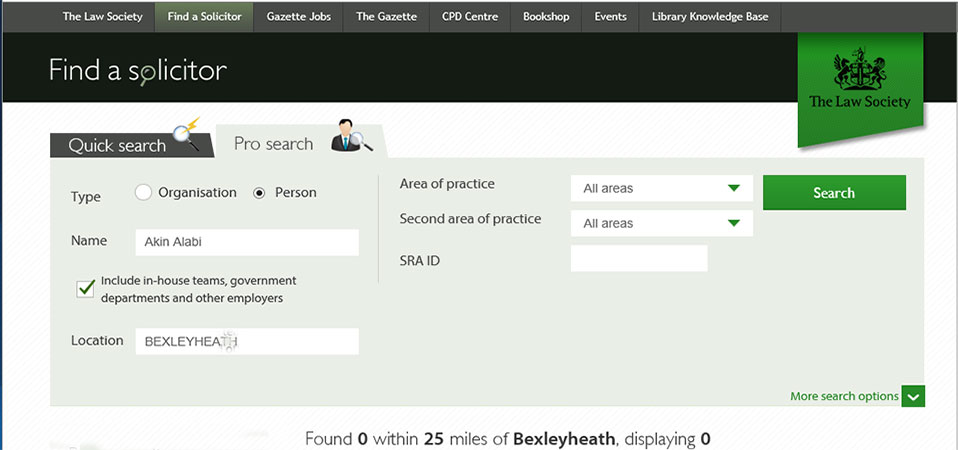
Task: Open the Area of practice dropdown
Action: point(661,188)
